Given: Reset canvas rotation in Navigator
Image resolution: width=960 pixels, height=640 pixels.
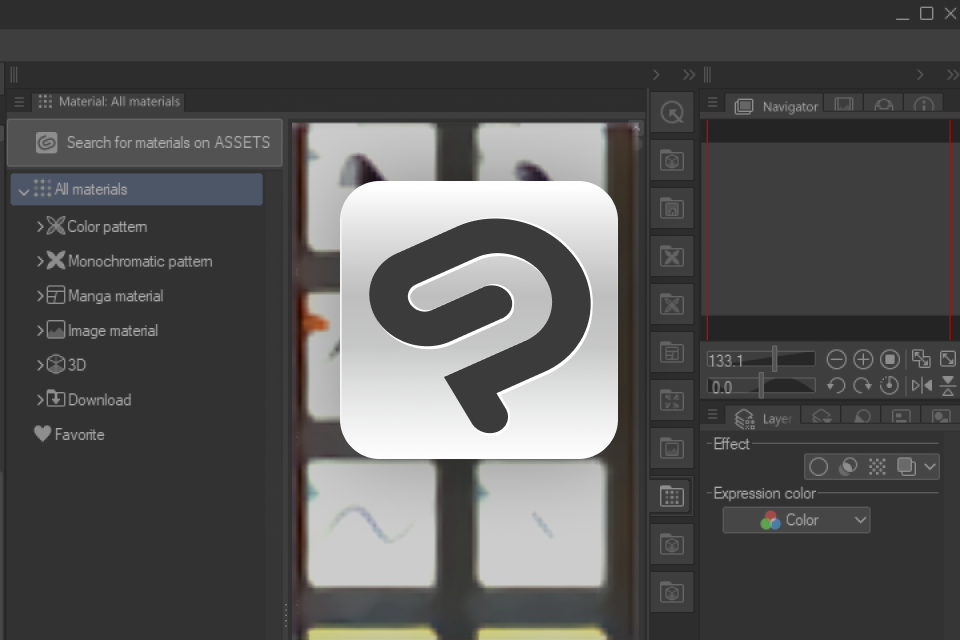Looking at the screenshot, I should click(x=889, y=385).
